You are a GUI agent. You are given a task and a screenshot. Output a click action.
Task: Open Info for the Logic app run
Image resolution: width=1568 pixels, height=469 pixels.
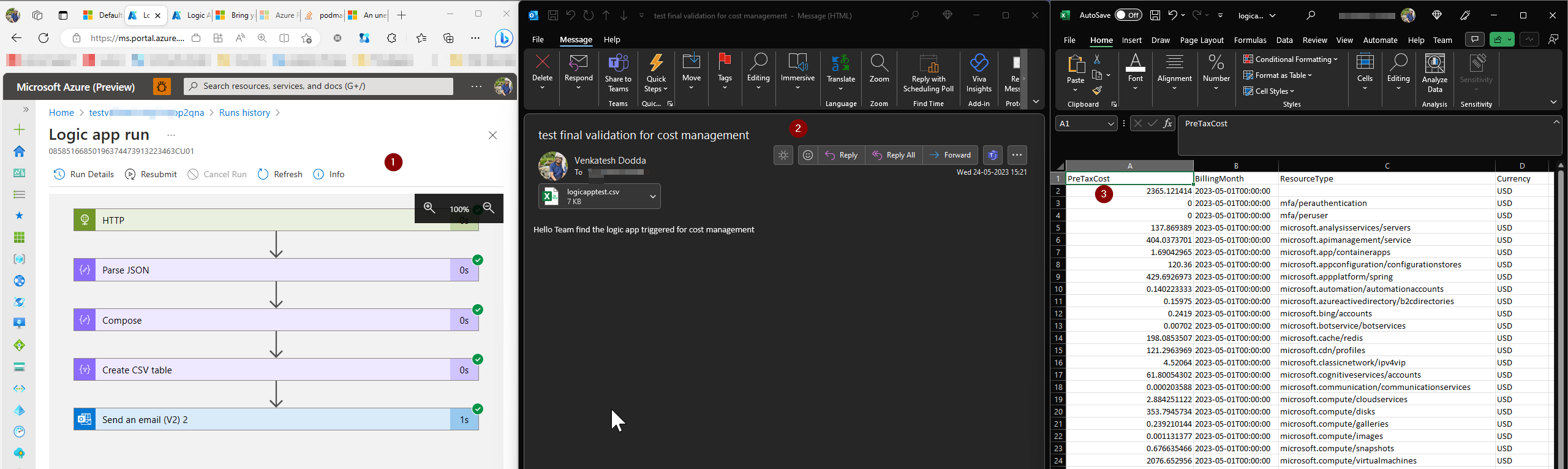click(x=329, y=174)
